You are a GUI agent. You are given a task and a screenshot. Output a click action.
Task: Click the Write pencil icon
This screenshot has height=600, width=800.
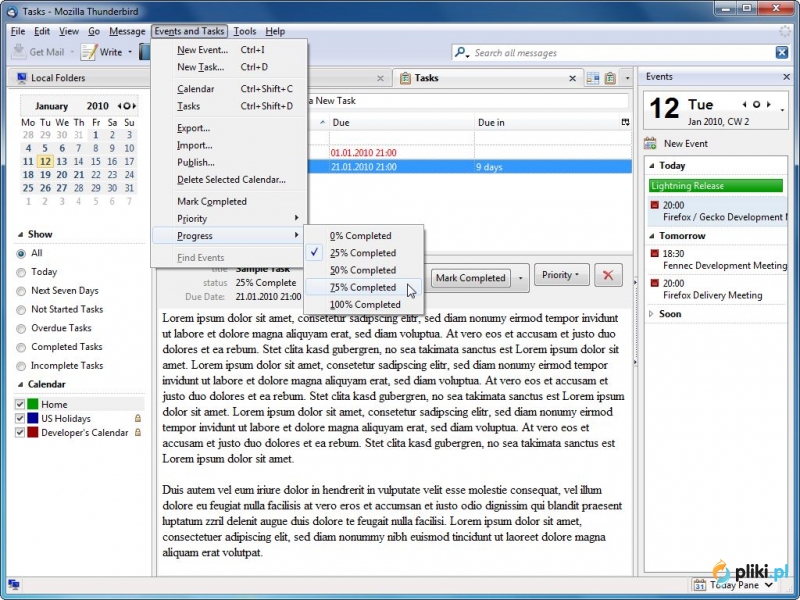point(89,52)
